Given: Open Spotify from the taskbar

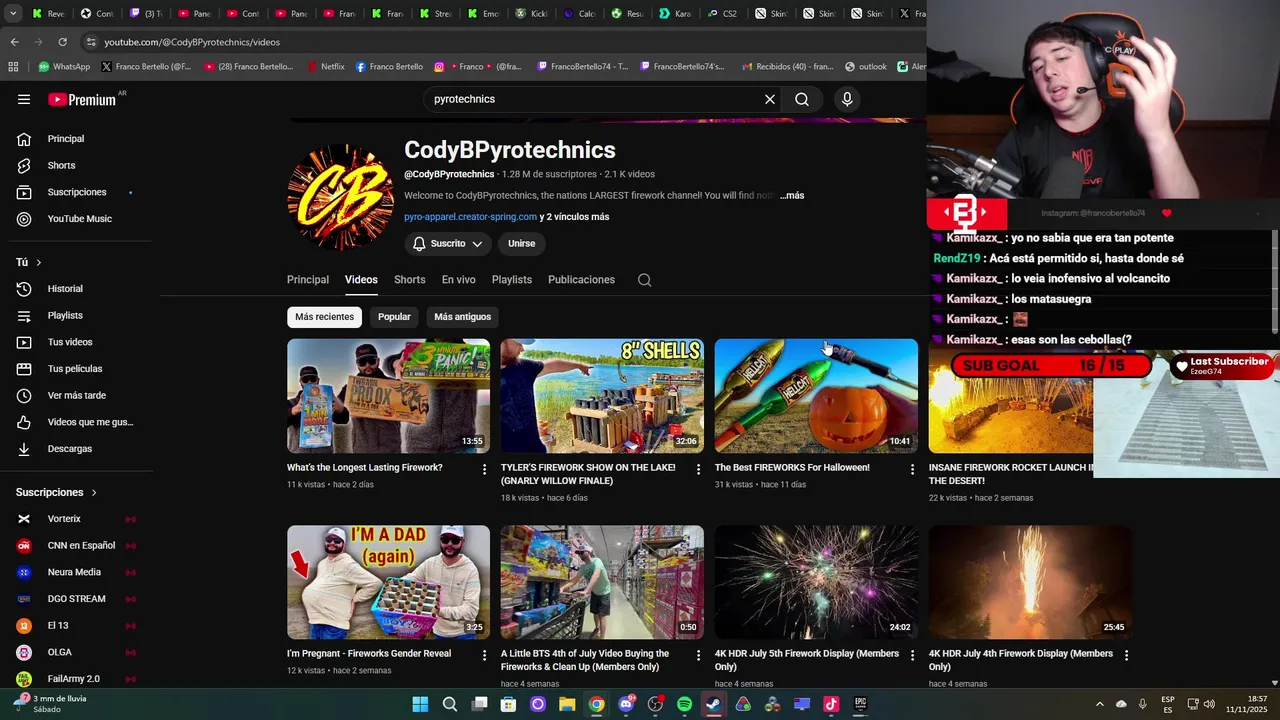Looking at the screenshot, I should tap(684, 704).
